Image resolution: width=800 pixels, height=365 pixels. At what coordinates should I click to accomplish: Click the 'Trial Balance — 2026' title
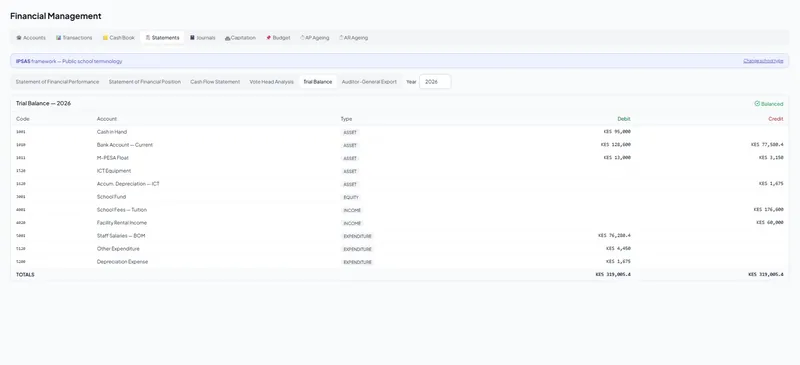coord(43,103)
